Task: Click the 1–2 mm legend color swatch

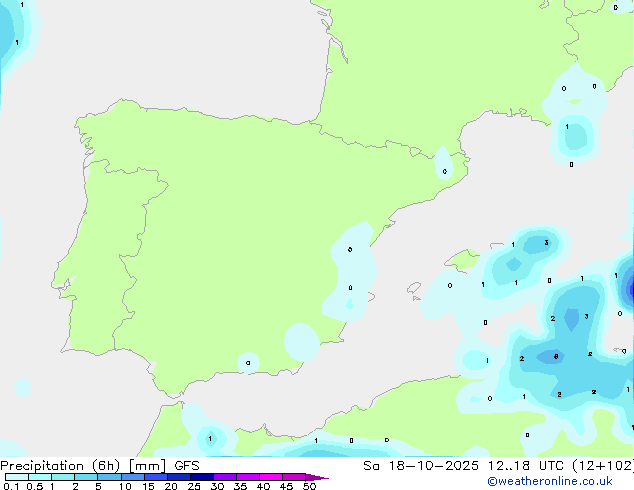Action: (63, 477)
